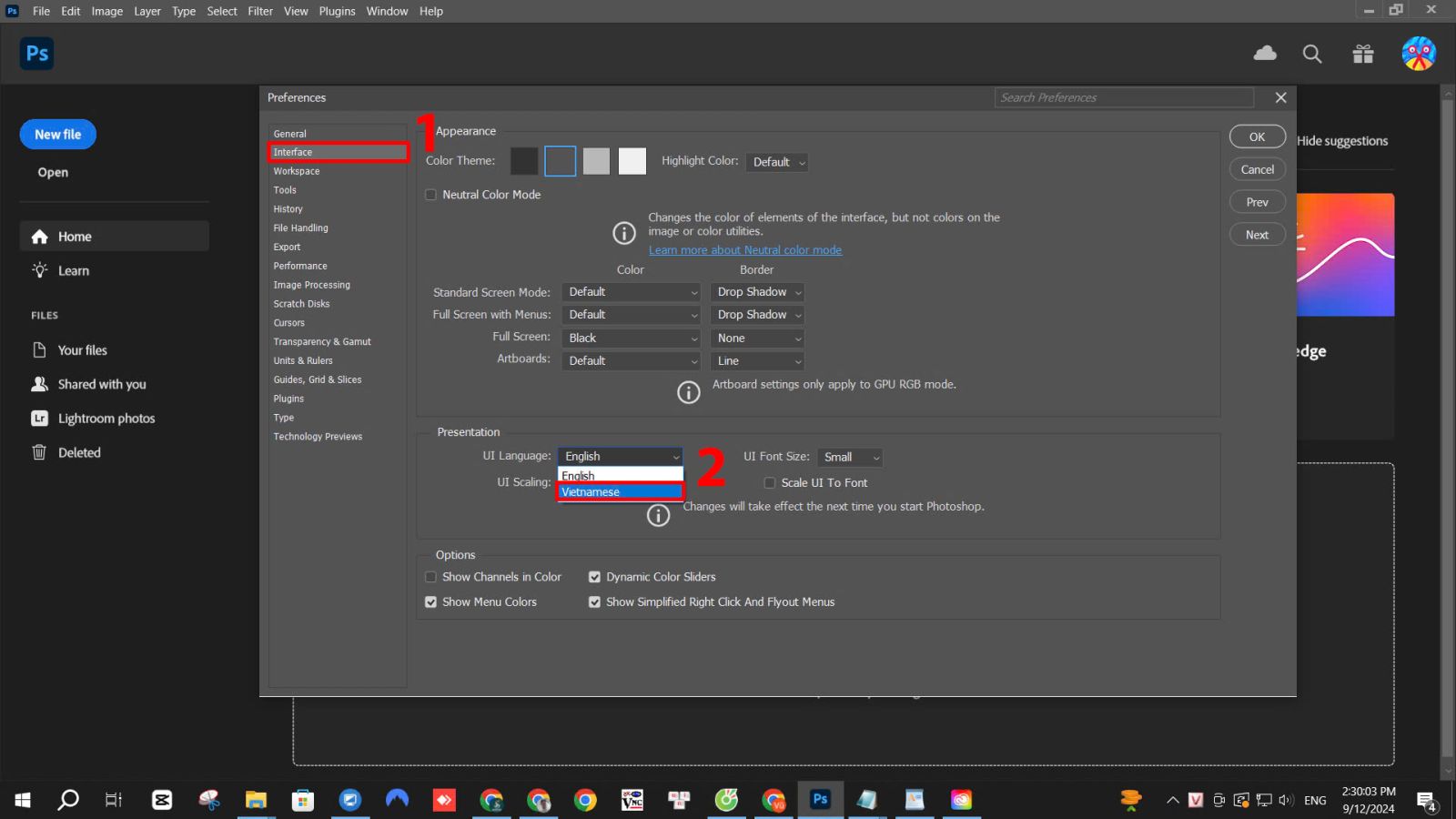Open the notification center icon
The image size is (1456, 819).
(x=1426, y=801)
